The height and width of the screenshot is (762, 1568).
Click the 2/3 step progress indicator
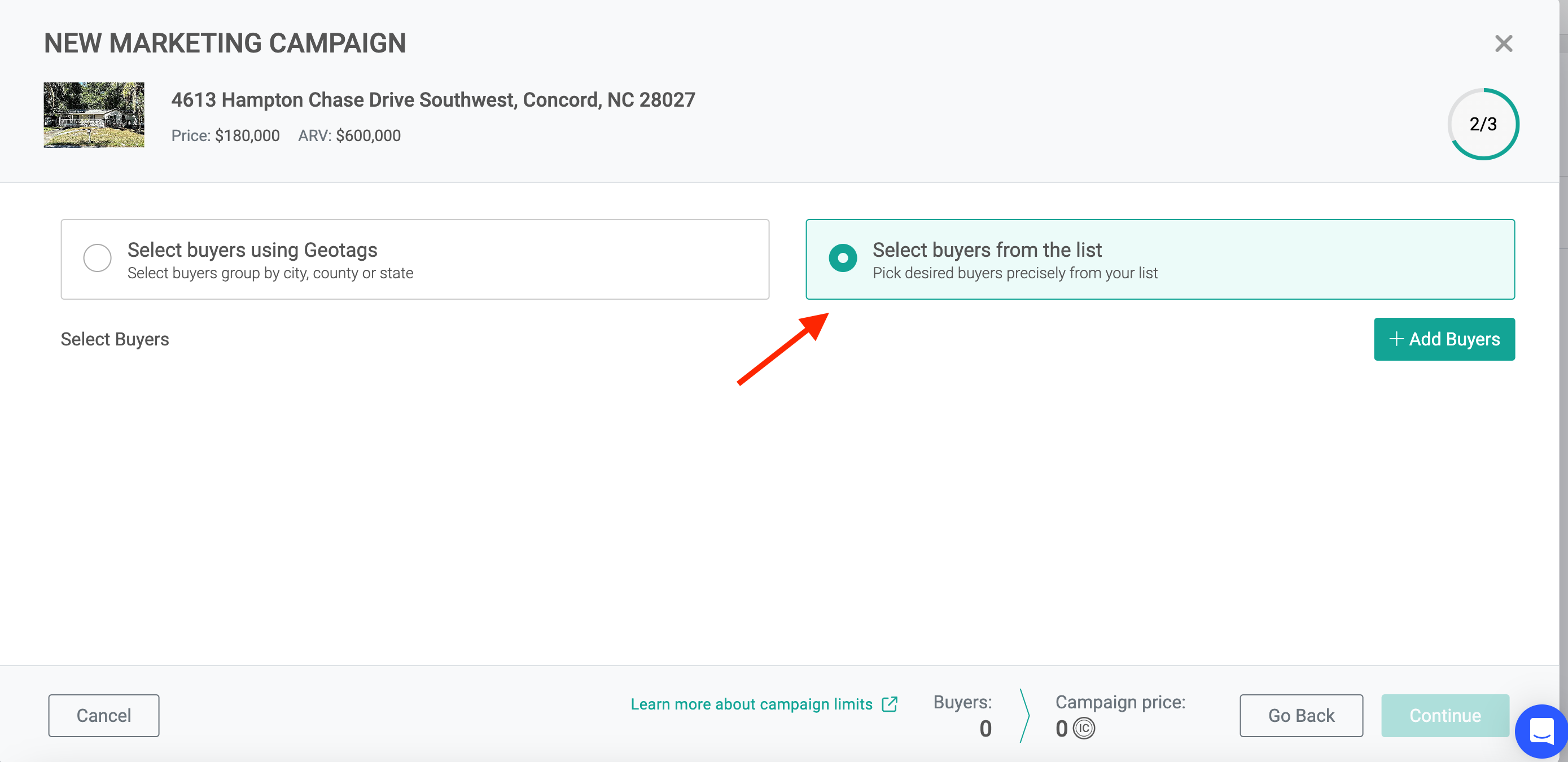click(1483, 124)
